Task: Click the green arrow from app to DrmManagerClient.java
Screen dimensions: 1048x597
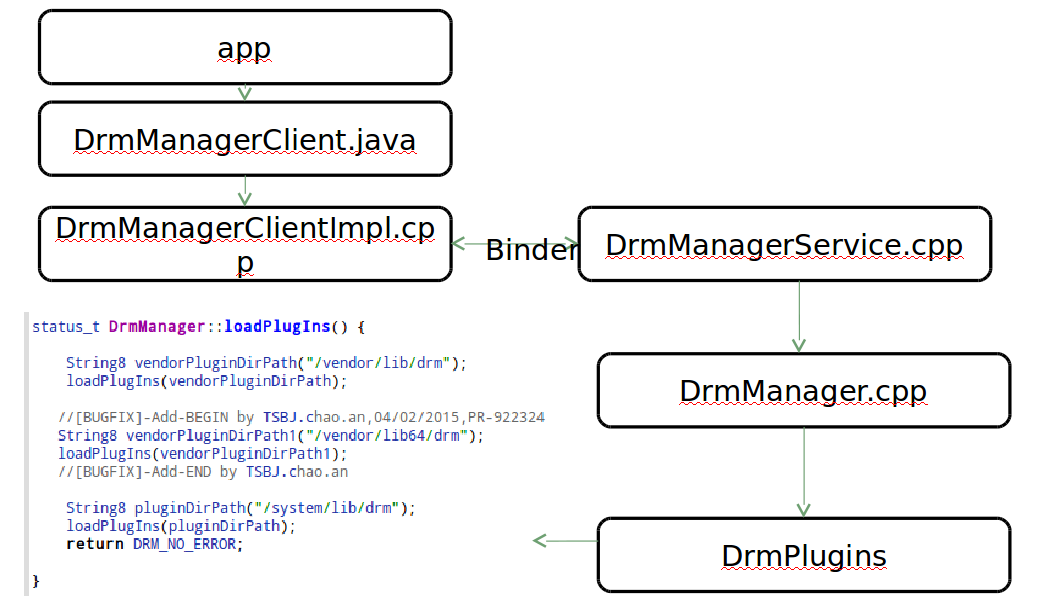Action: pyautogui.click(x=244, y=92)
